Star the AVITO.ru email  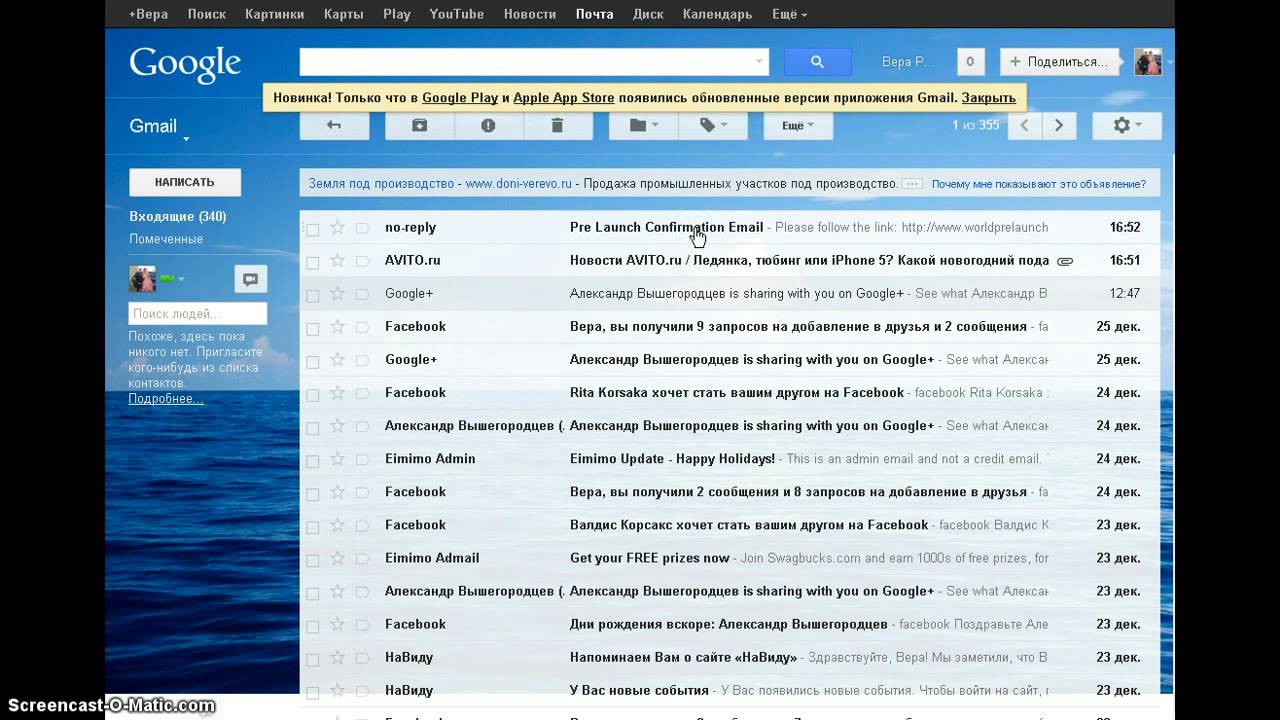[x=337, y=260]
